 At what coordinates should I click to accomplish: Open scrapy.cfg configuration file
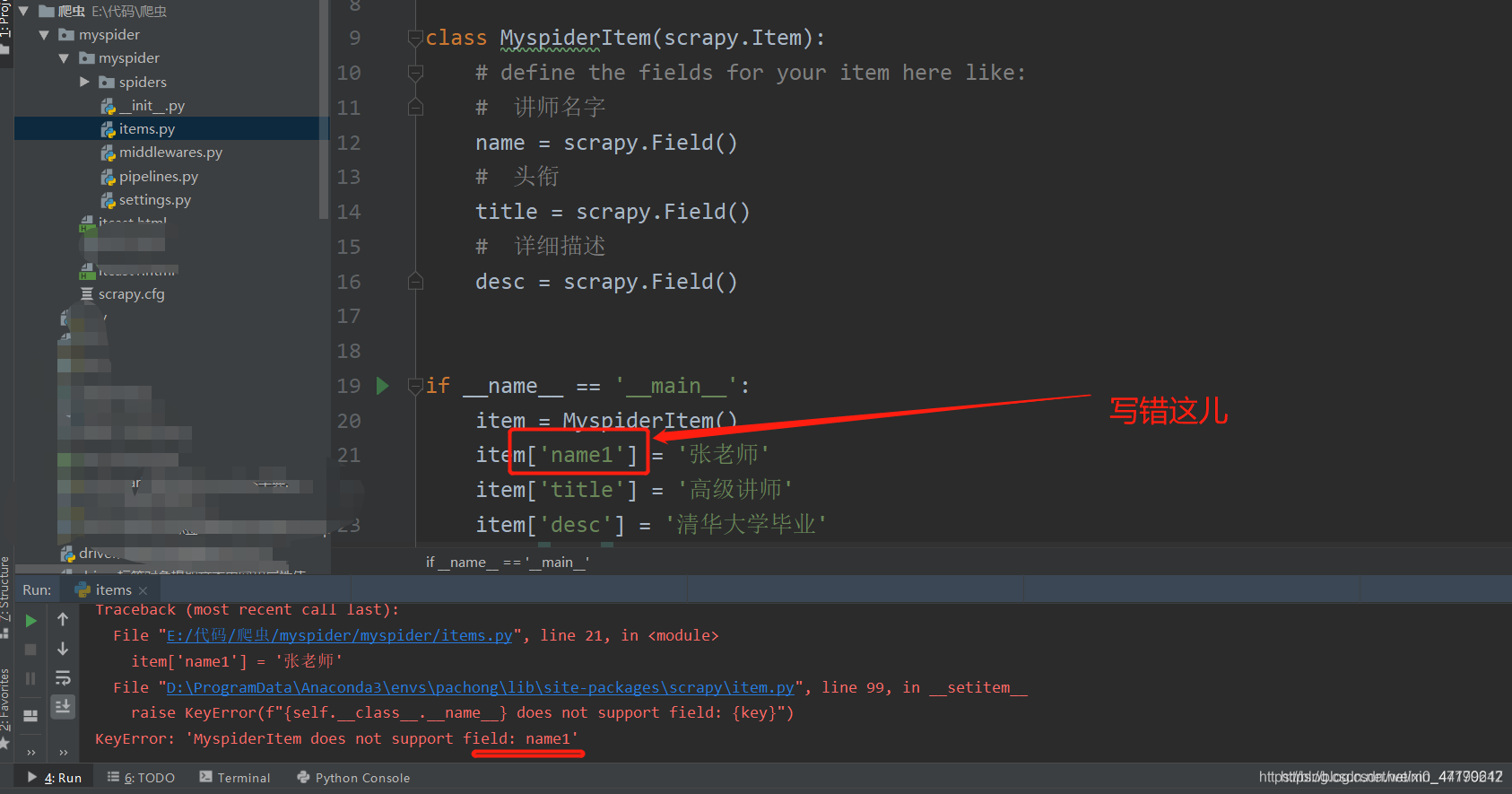[x=131, y=294]
